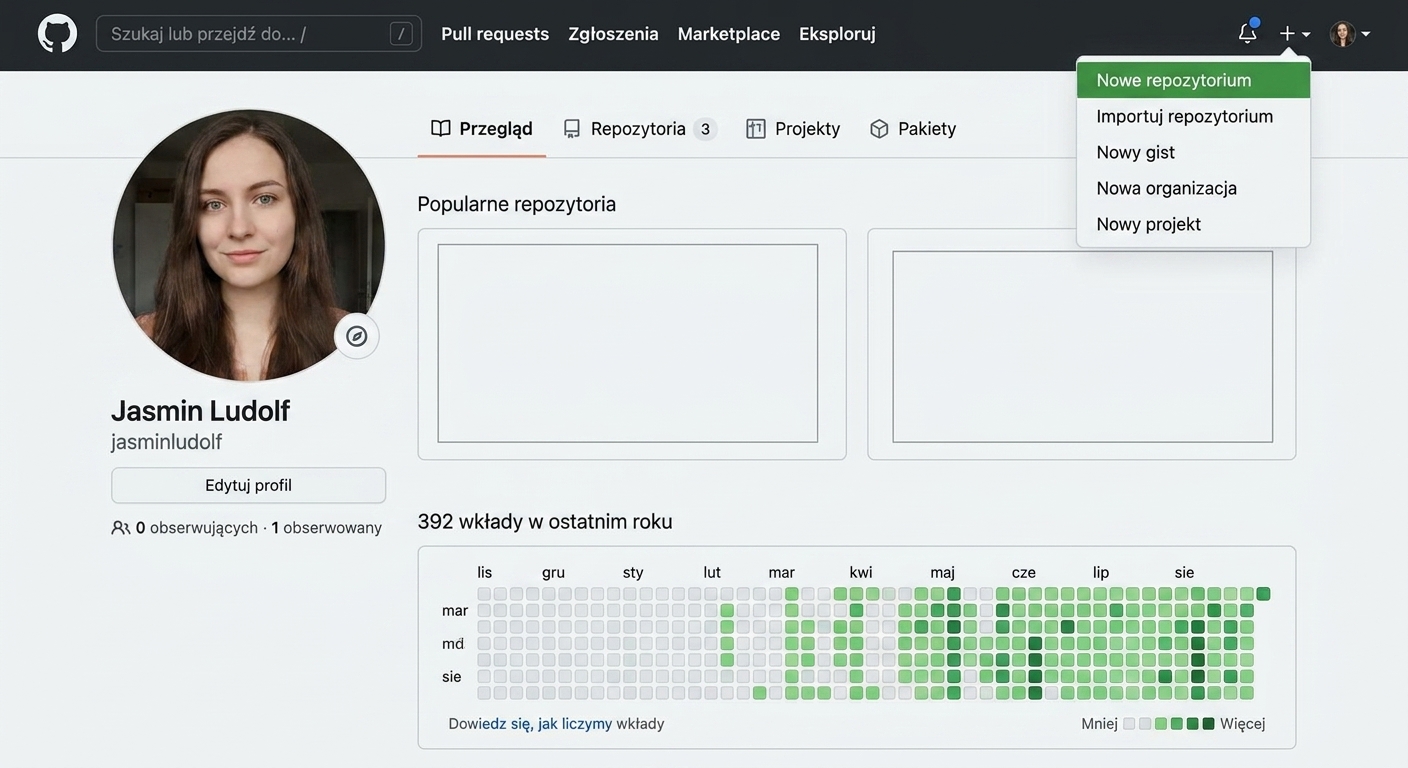Switch to the Przegląd tab
Viewport: 1408px width, 768px height.
click(x=482, y=129)
